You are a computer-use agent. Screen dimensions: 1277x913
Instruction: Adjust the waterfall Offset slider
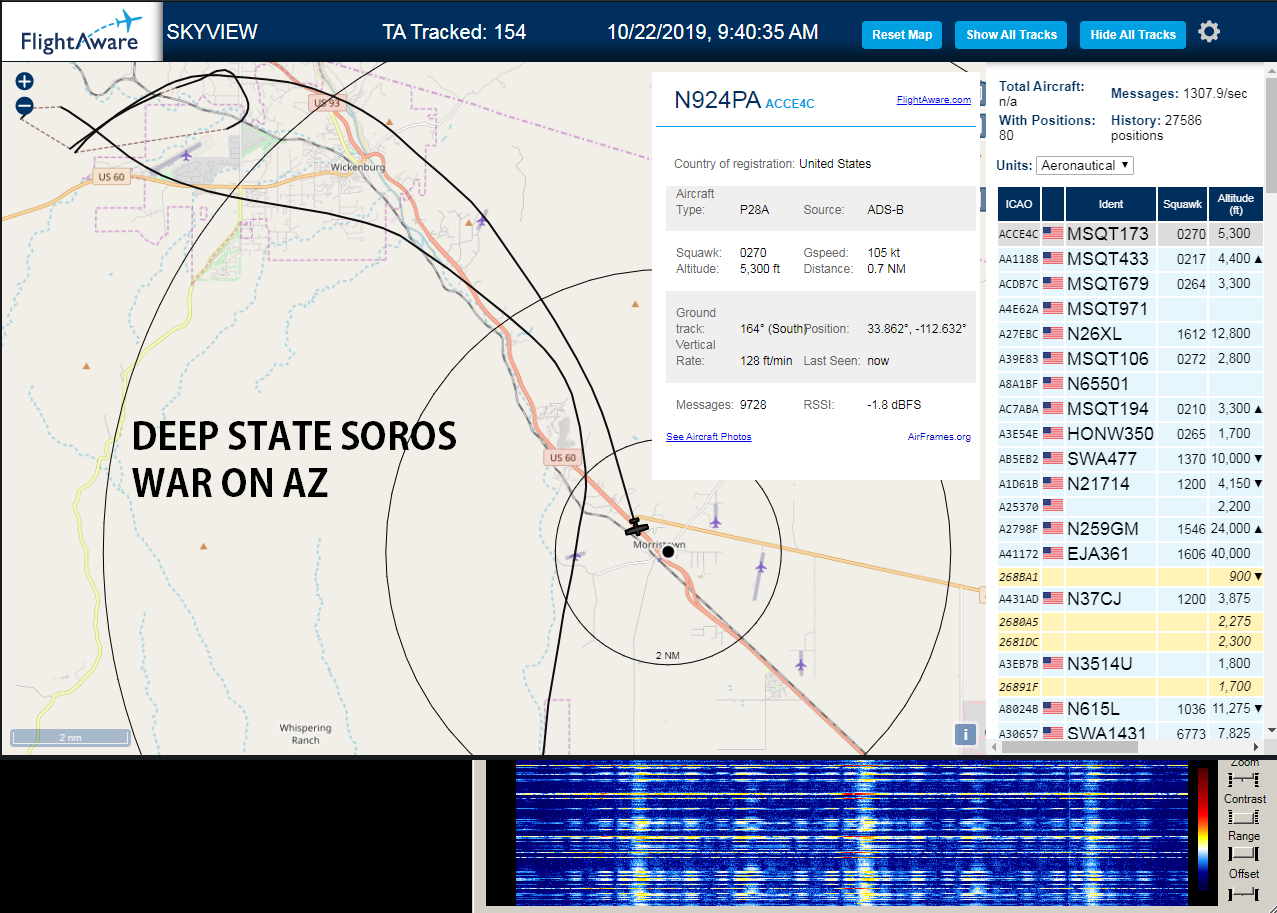click(x=1245, y=892)
